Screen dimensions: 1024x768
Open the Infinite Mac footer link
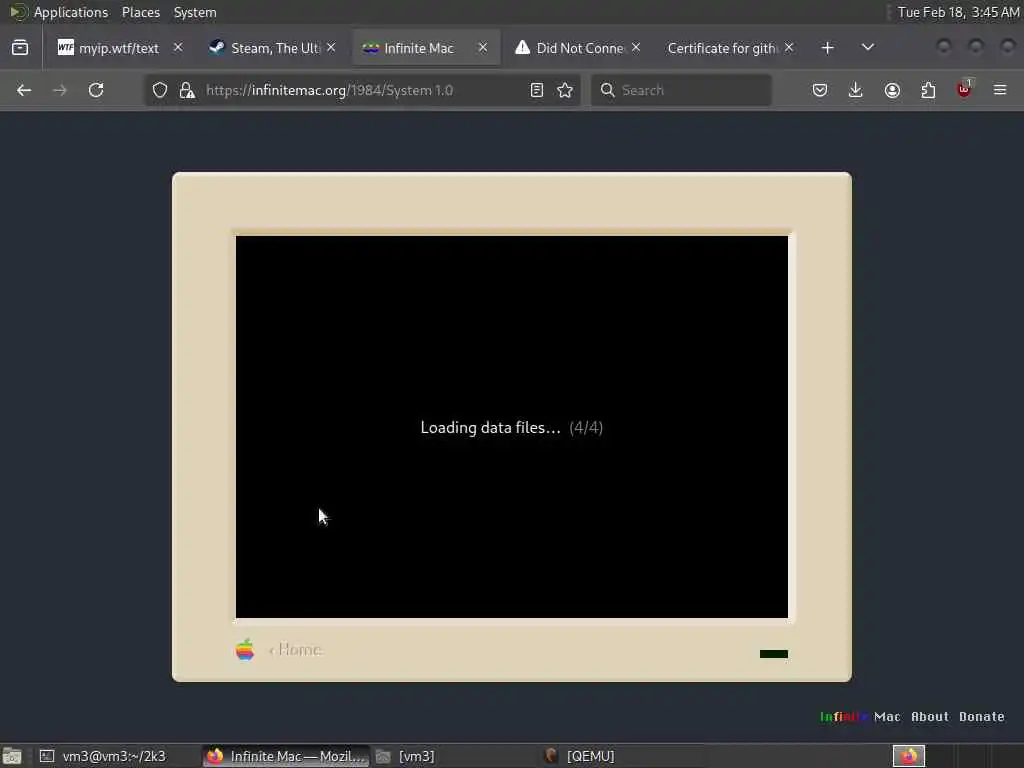(x=860, y=716)
